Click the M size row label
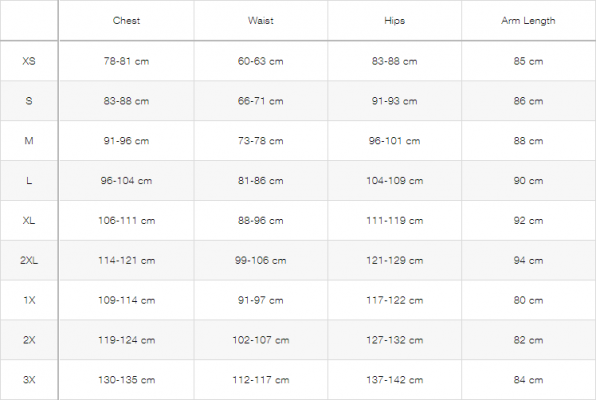 (29, 141)
